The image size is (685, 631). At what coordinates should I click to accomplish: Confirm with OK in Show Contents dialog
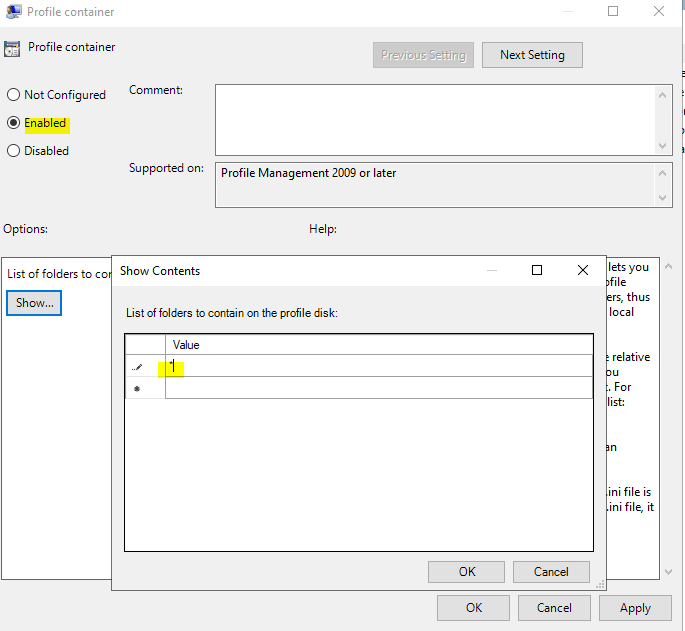tap(467, 572)
